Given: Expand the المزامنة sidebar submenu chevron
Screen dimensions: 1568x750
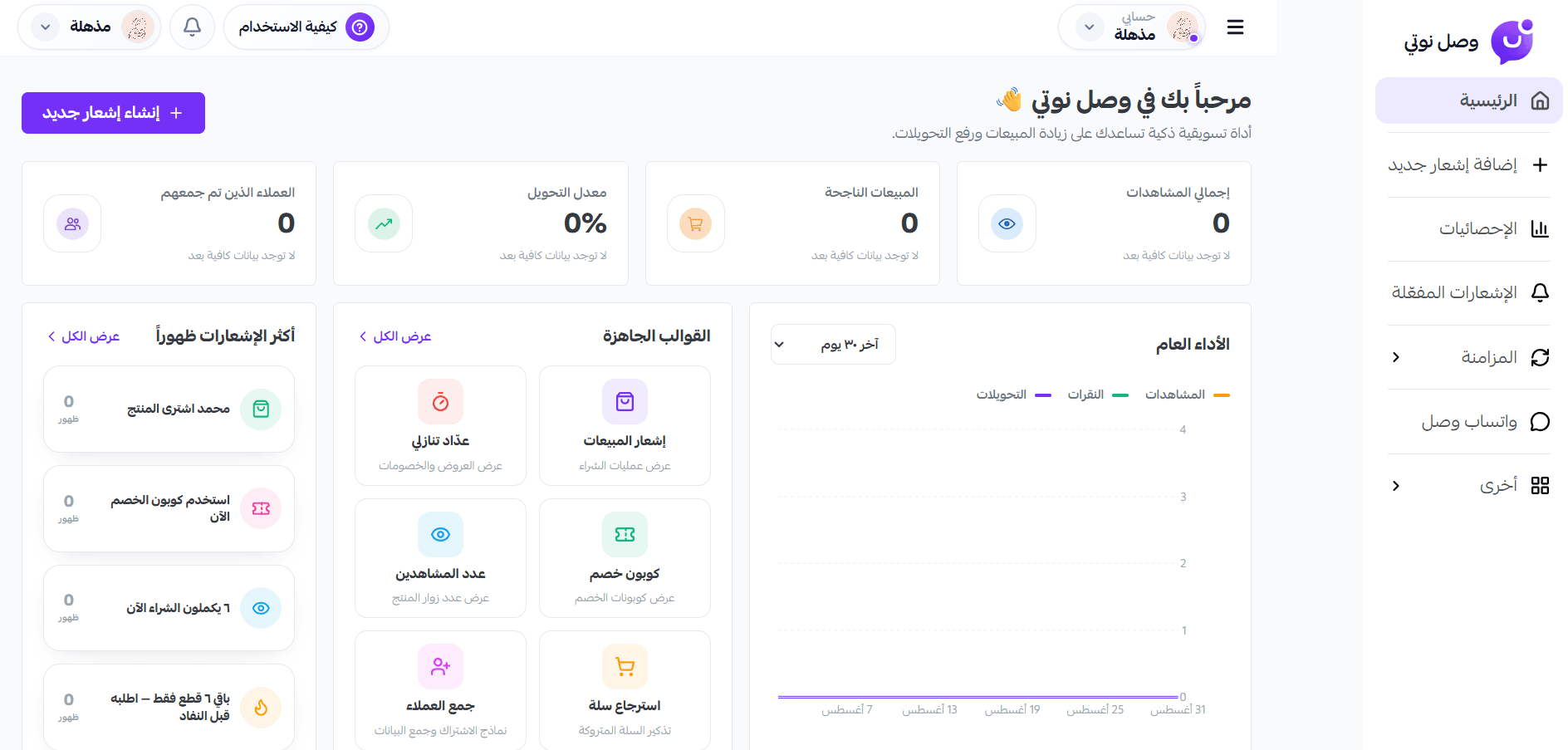Looking at the screenshot, I should (x=1396, y=357).
